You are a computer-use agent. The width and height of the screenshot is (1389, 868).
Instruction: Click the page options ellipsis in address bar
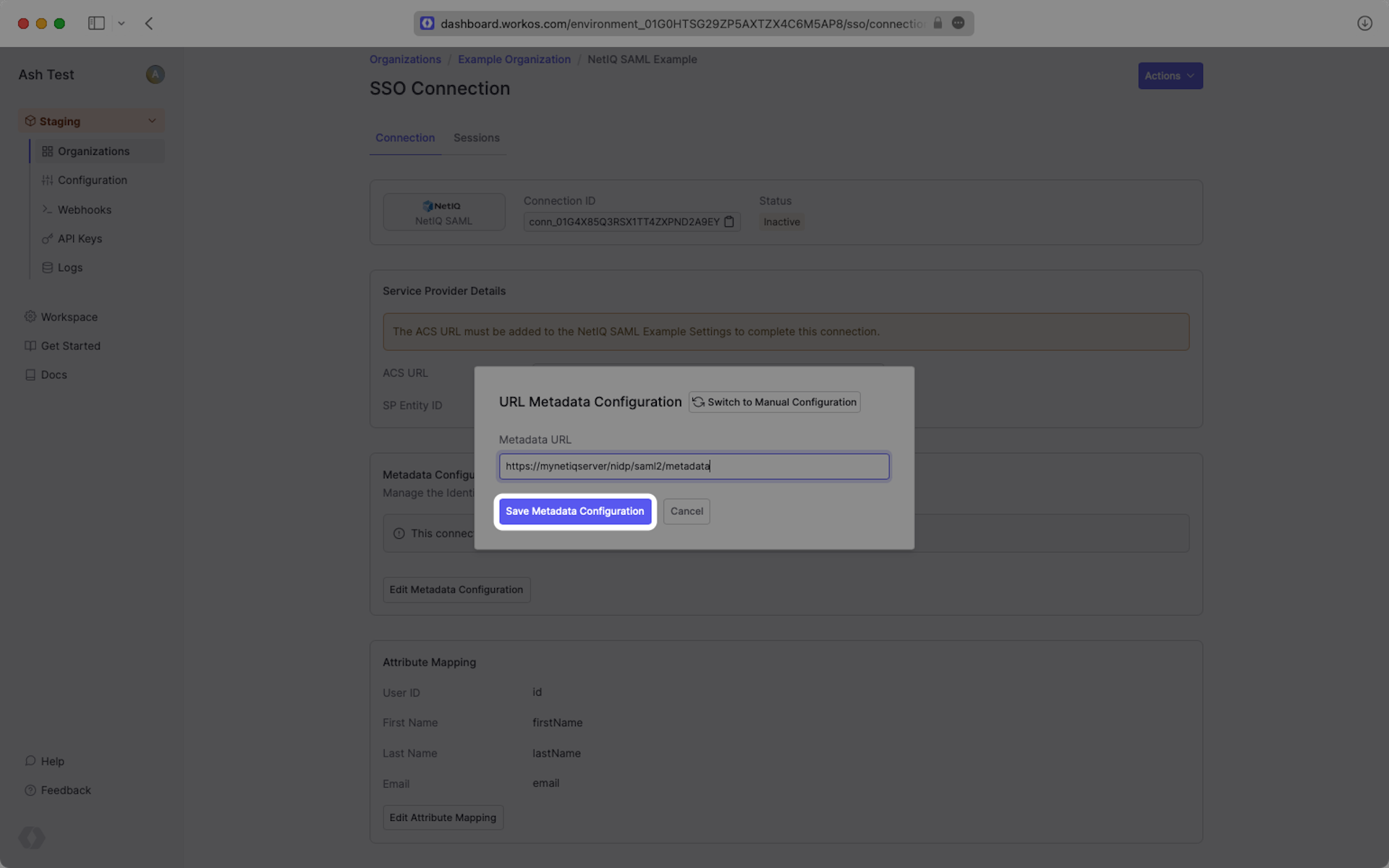958,23
